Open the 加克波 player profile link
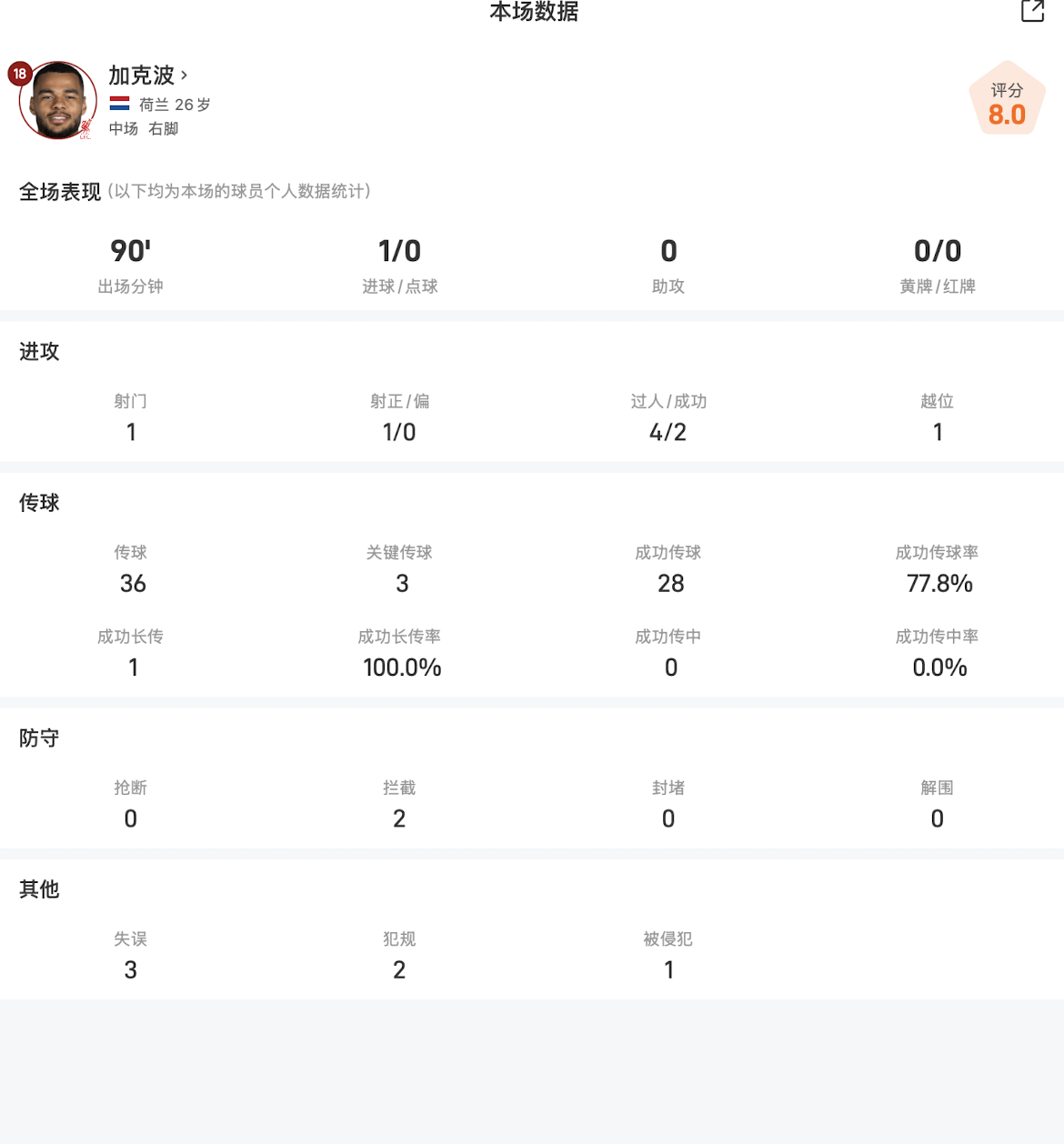The image size is (1064, 1144). [141, 75]
